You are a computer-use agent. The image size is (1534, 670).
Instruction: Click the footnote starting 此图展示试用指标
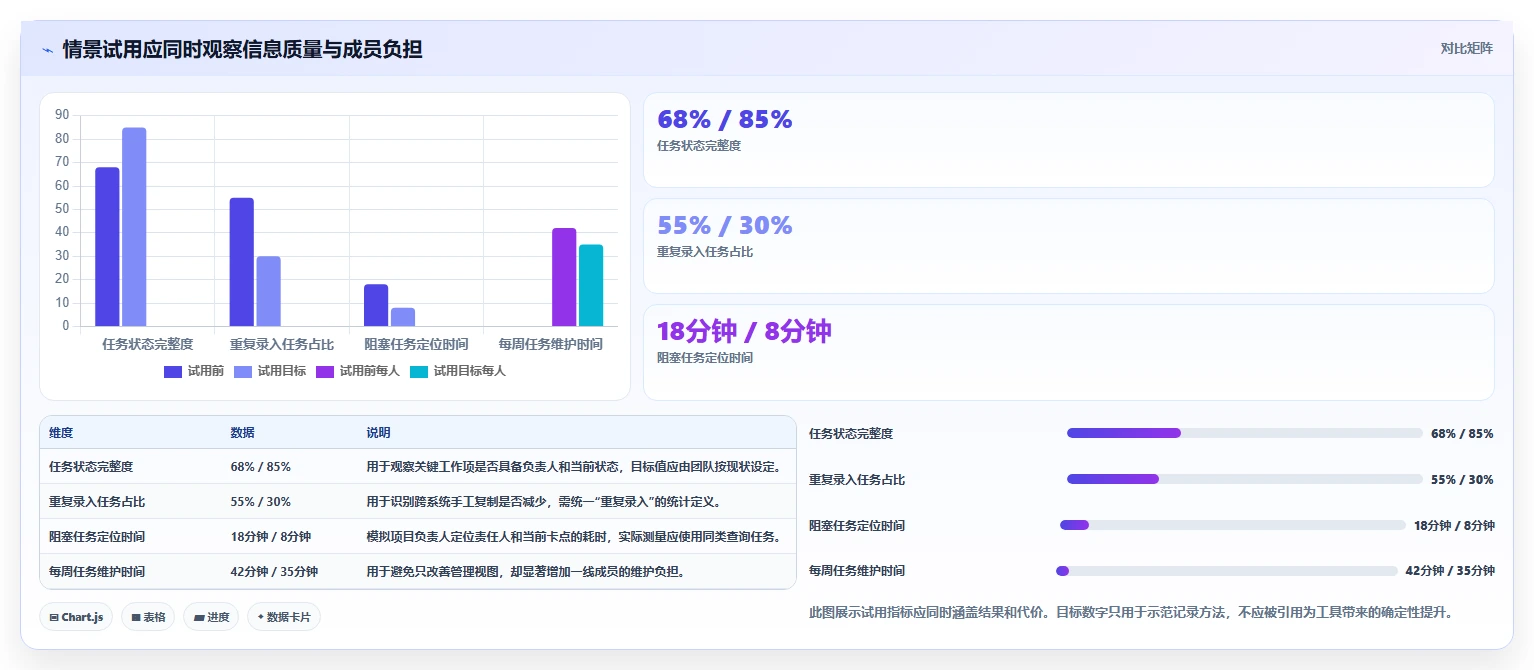coord(1130,612)
